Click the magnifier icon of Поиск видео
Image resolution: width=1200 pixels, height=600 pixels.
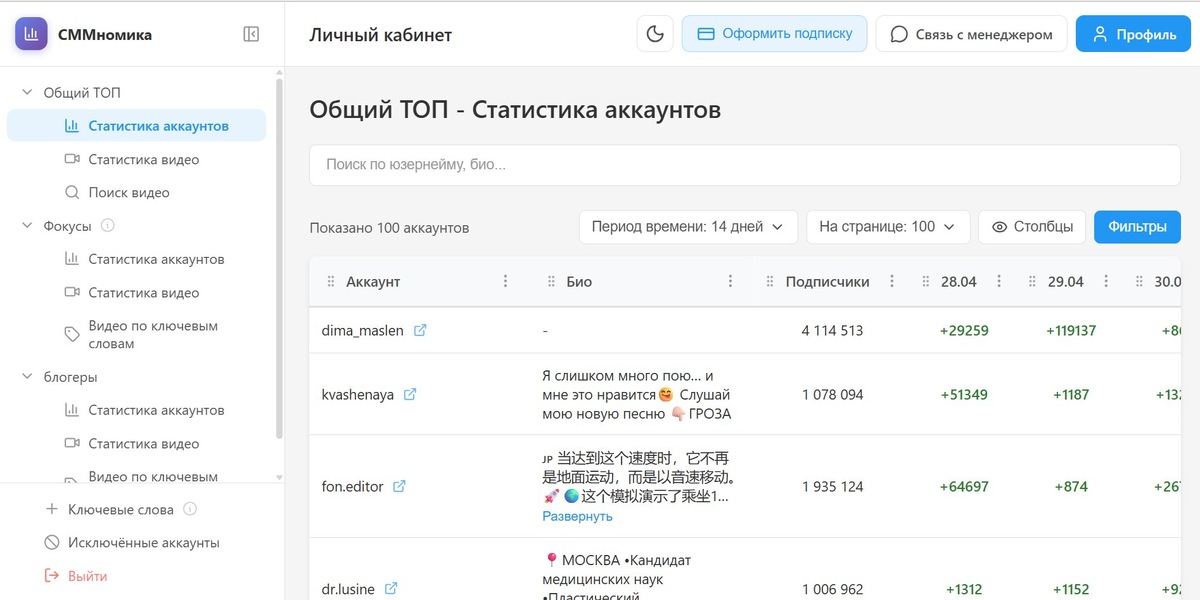point(71,192)
